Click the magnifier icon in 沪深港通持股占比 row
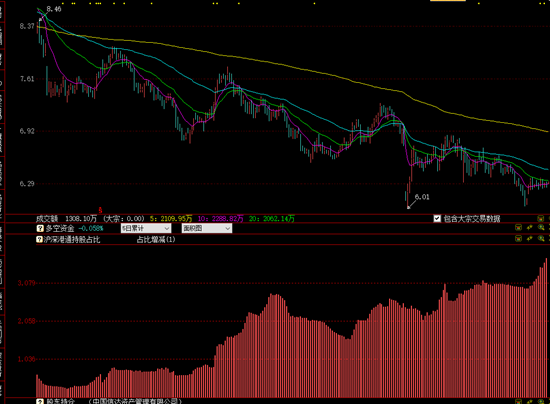The height and width of the screenshot is (405, 550). tap(541, 238)
